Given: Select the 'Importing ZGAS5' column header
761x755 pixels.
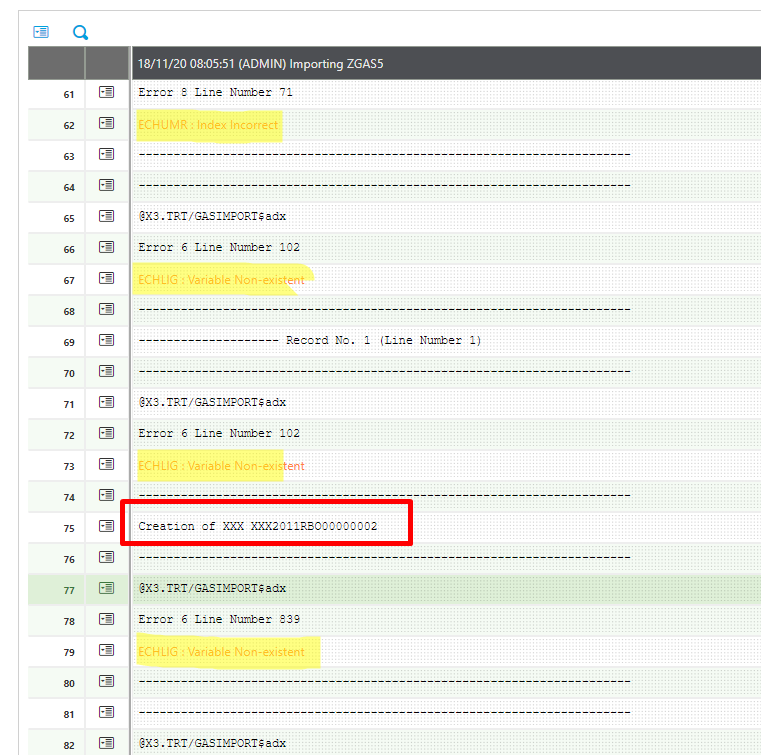Looking at the screenshot, I should pyautogui.click(x=261, y=64).
